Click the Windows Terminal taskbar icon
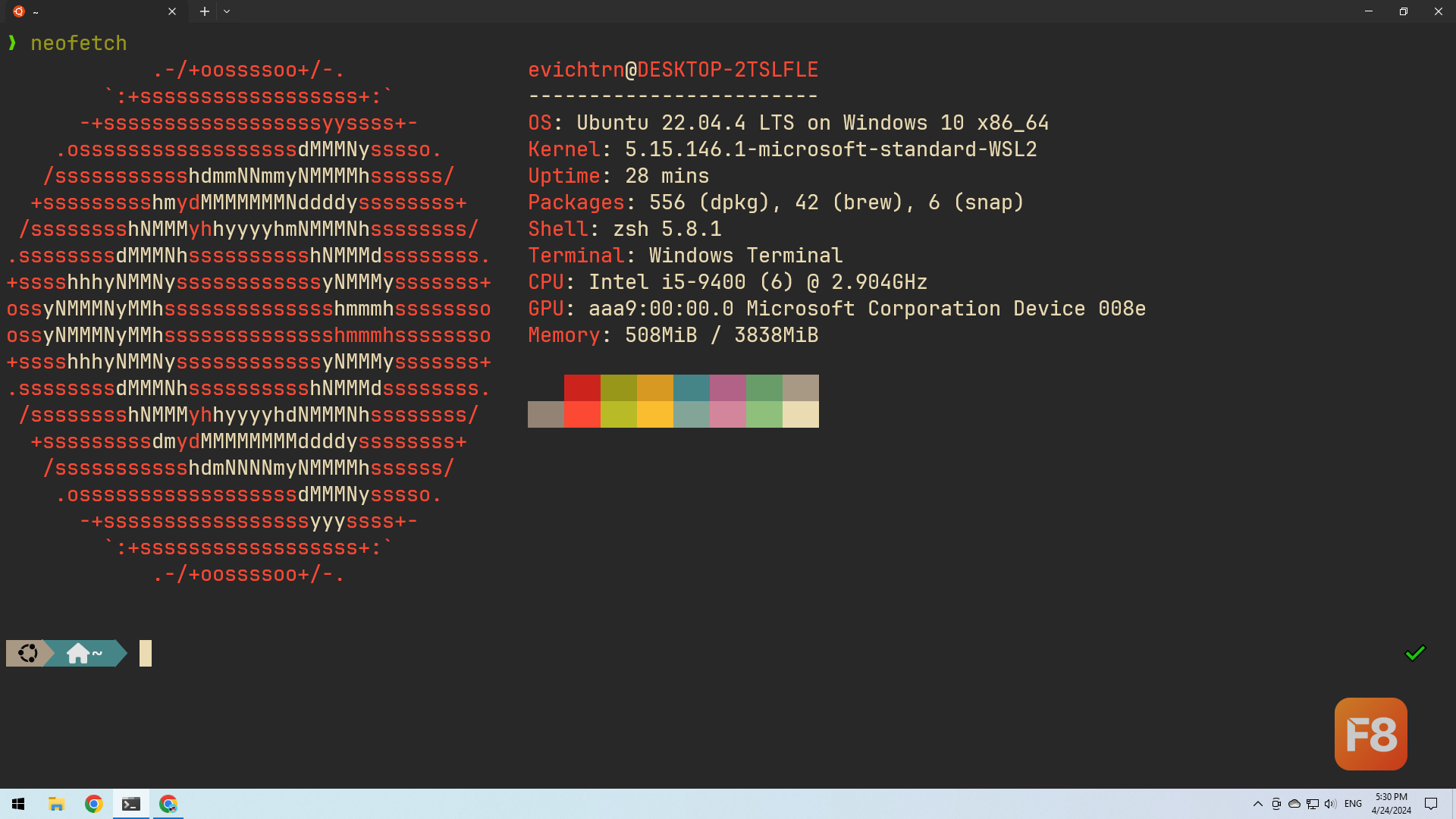The height and width of the screenshot is (819, 1456). click(131, 804)
